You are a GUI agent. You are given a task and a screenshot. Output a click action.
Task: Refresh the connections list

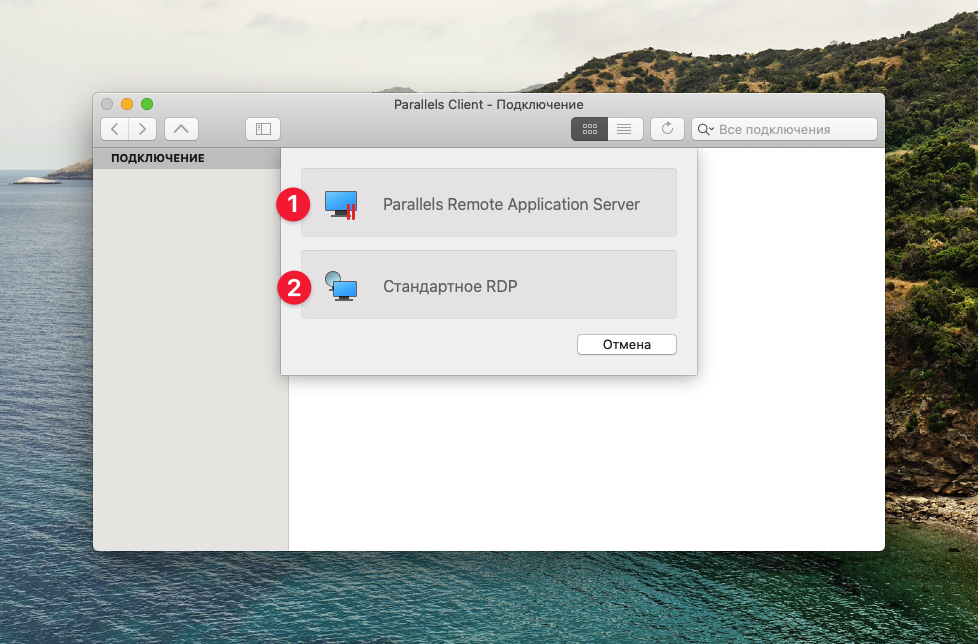pyautogui.click(x=667, y=129)
